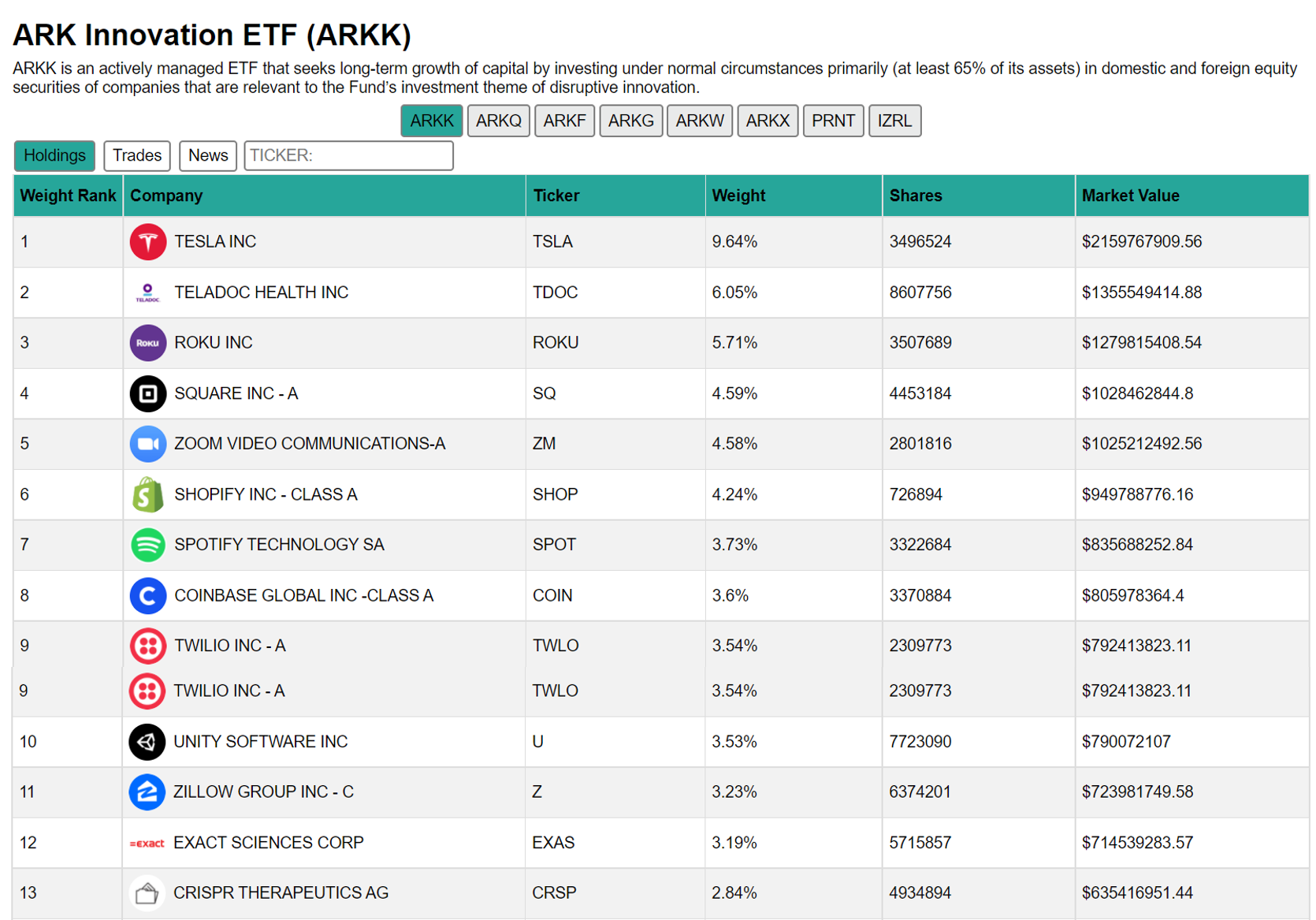This screenshot has width=1316, height=920.
Task: Click the Roku logo icon
Action: tap(147, 343)
